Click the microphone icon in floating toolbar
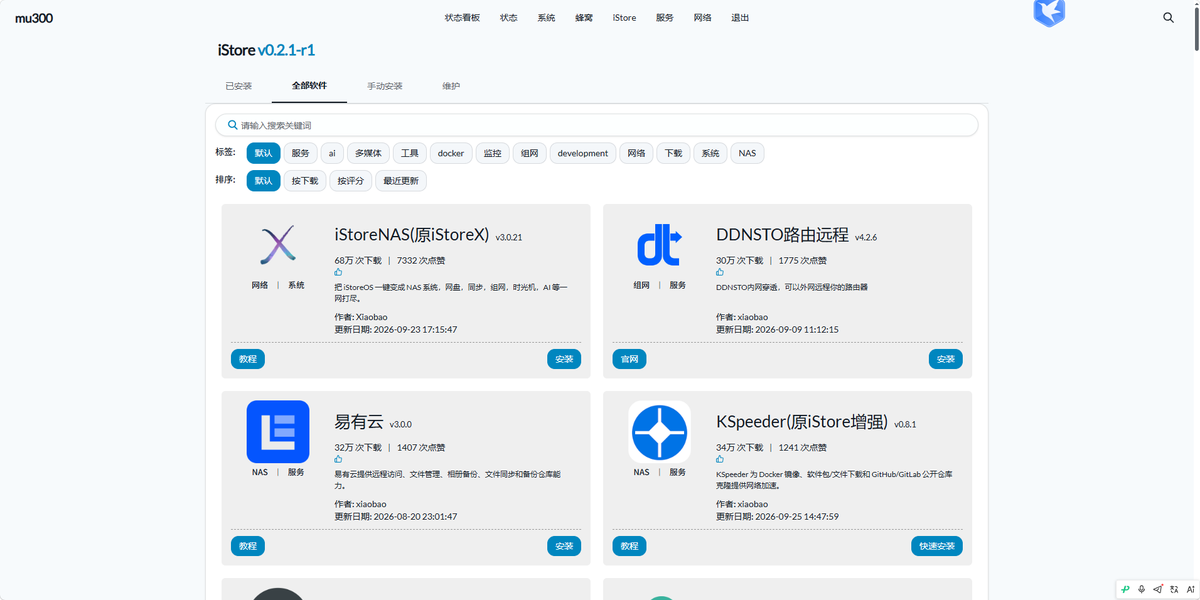Image resolution: width=1200 pixels, height=600 pixels. pyautogui.click(x=1141, y=589)
